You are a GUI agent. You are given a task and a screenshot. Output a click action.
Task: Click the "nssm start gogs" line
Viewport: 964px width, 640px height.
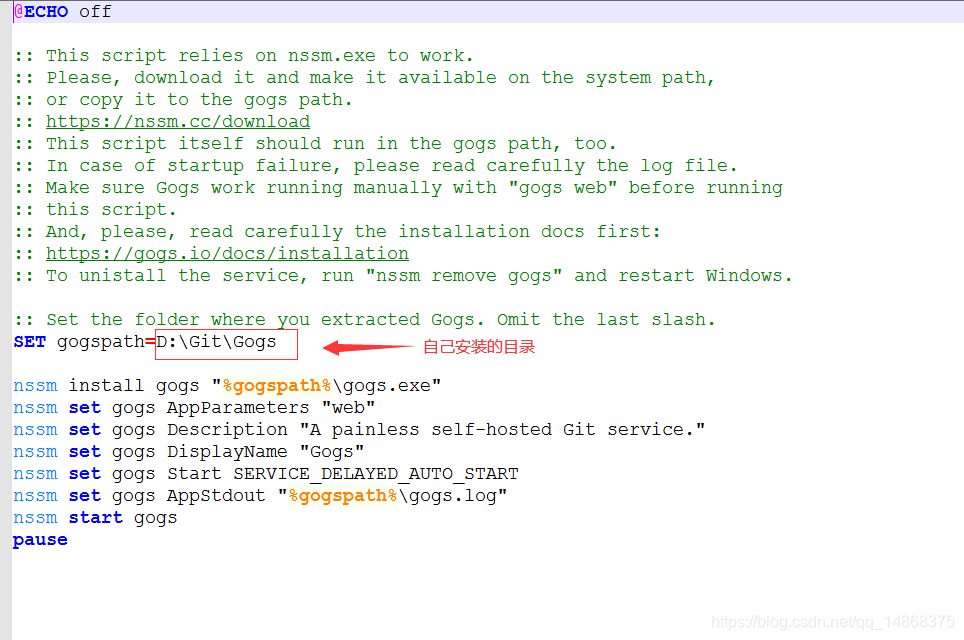(93, 517)
